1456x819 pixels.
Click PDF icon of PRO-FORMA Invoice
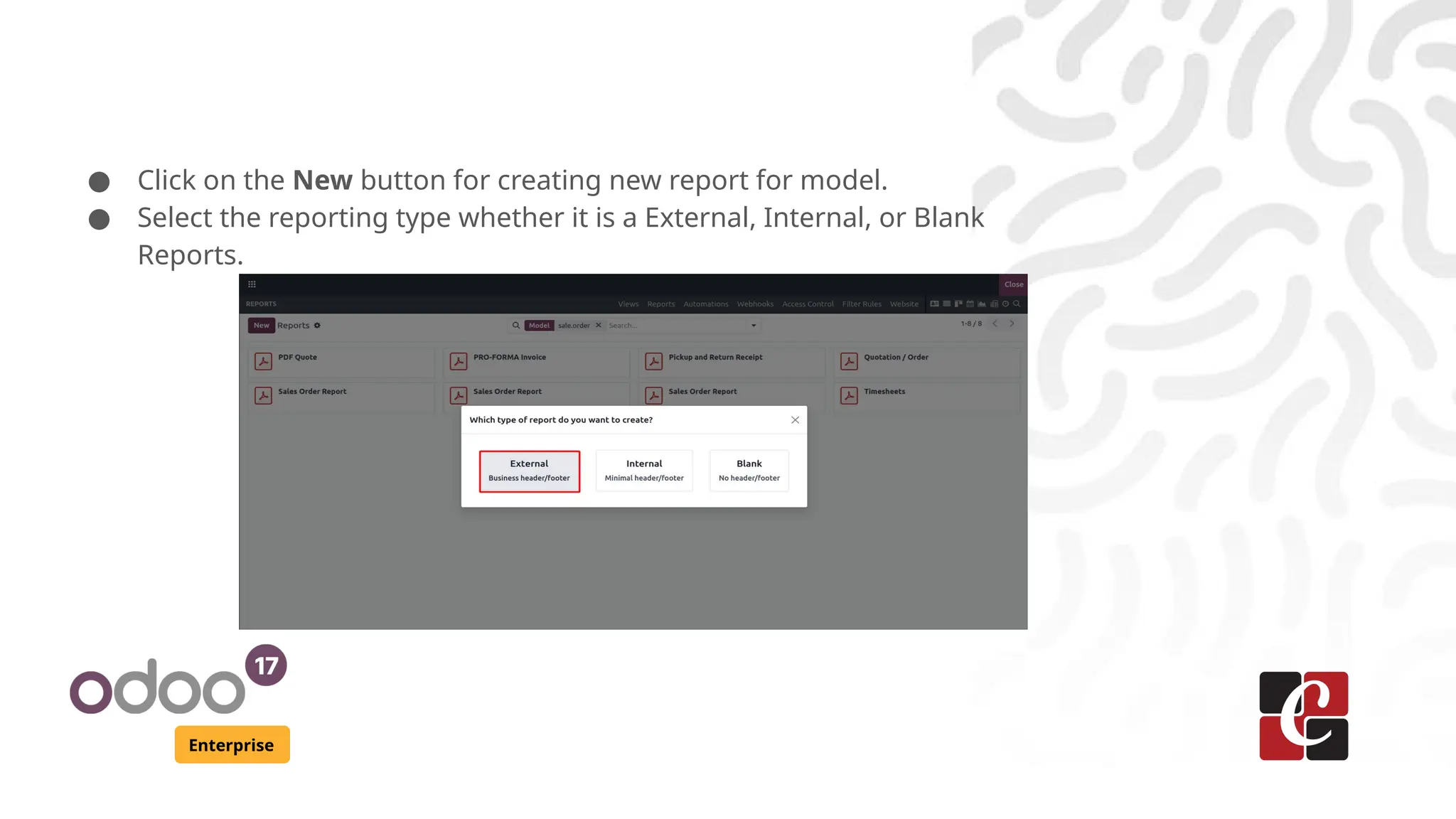click(459, 361)
